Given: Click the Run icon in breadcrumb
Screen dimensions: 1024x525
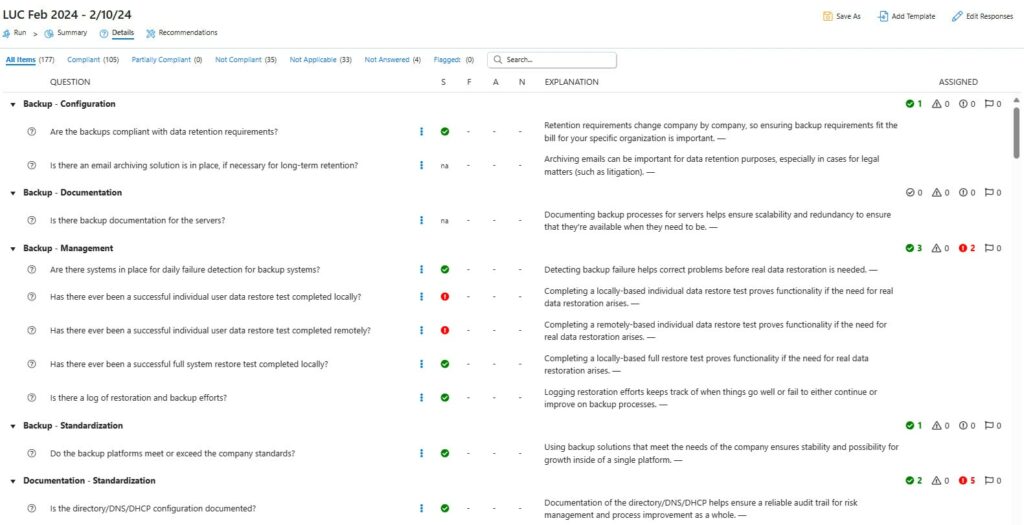Looking at the screenshot, I should point(7,33).
